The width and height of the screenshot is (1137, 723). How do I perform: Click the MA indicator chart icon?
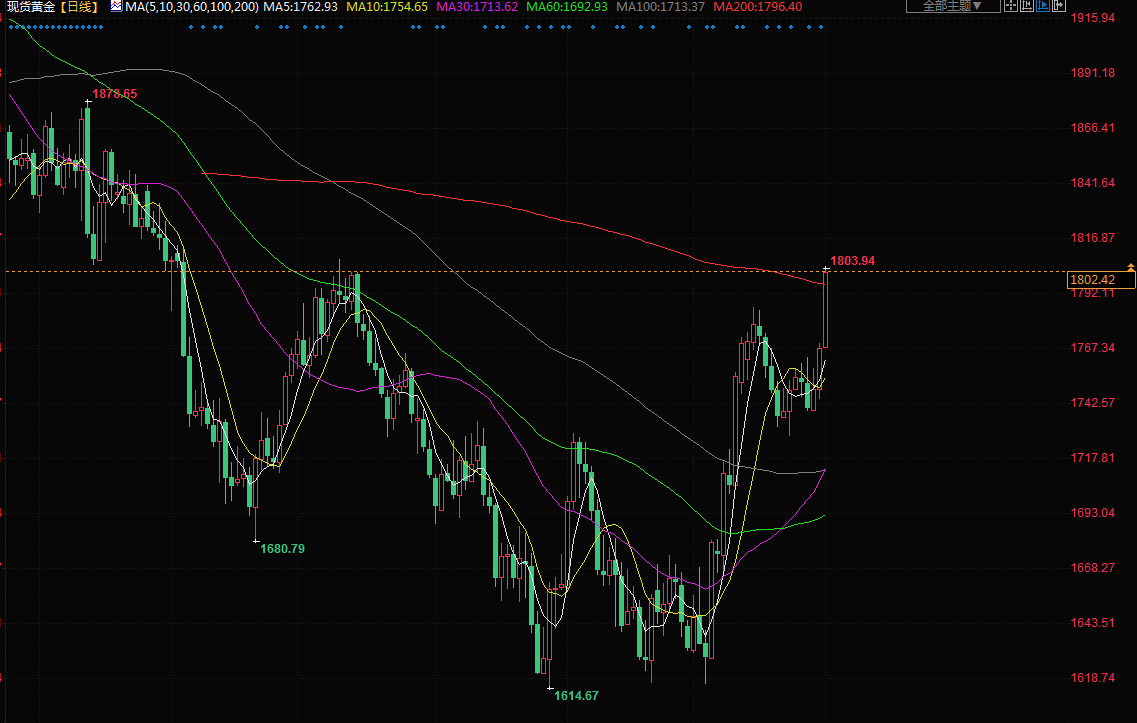[115, 7]
